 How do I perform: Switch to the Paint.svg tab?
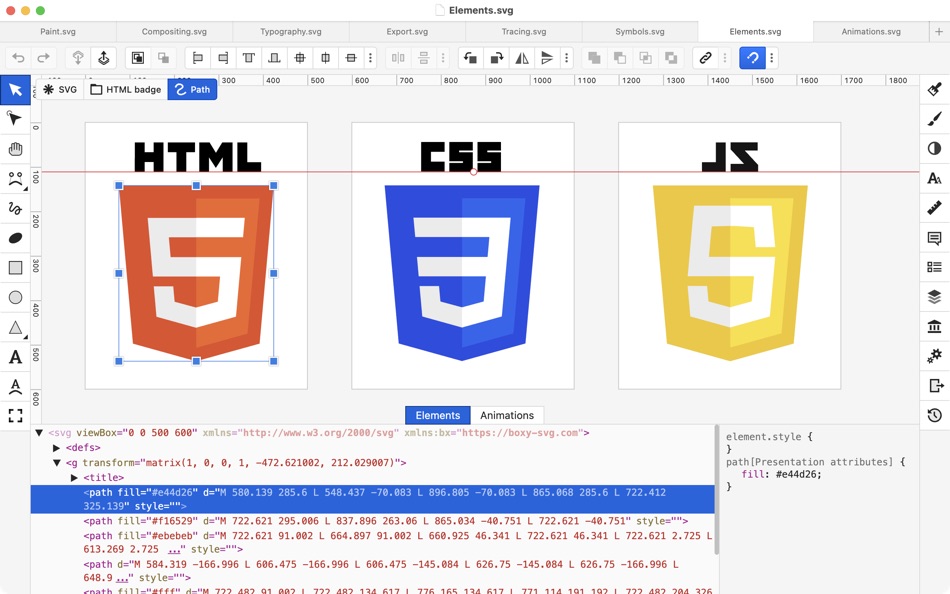[x=58, y=32]
